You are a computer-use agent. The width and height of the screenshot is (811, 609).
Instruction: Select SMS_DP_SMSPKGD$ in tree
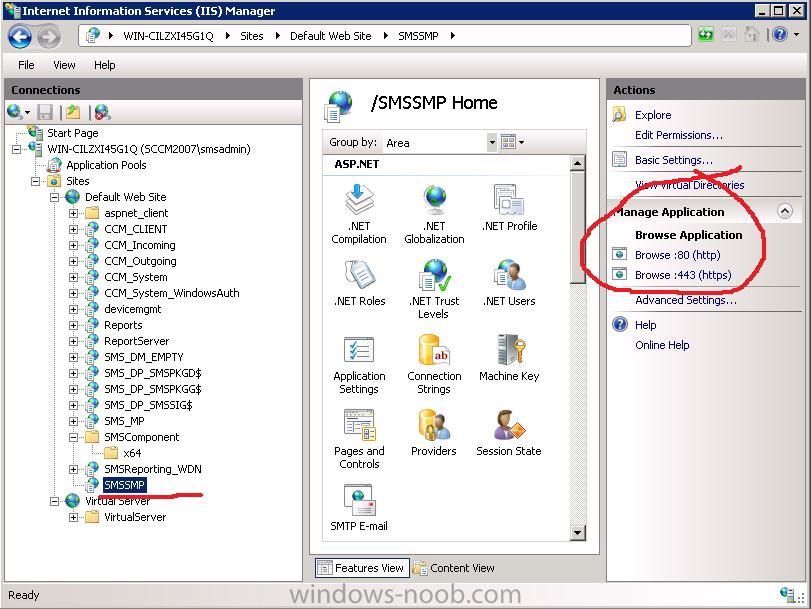tap(153, 374)
